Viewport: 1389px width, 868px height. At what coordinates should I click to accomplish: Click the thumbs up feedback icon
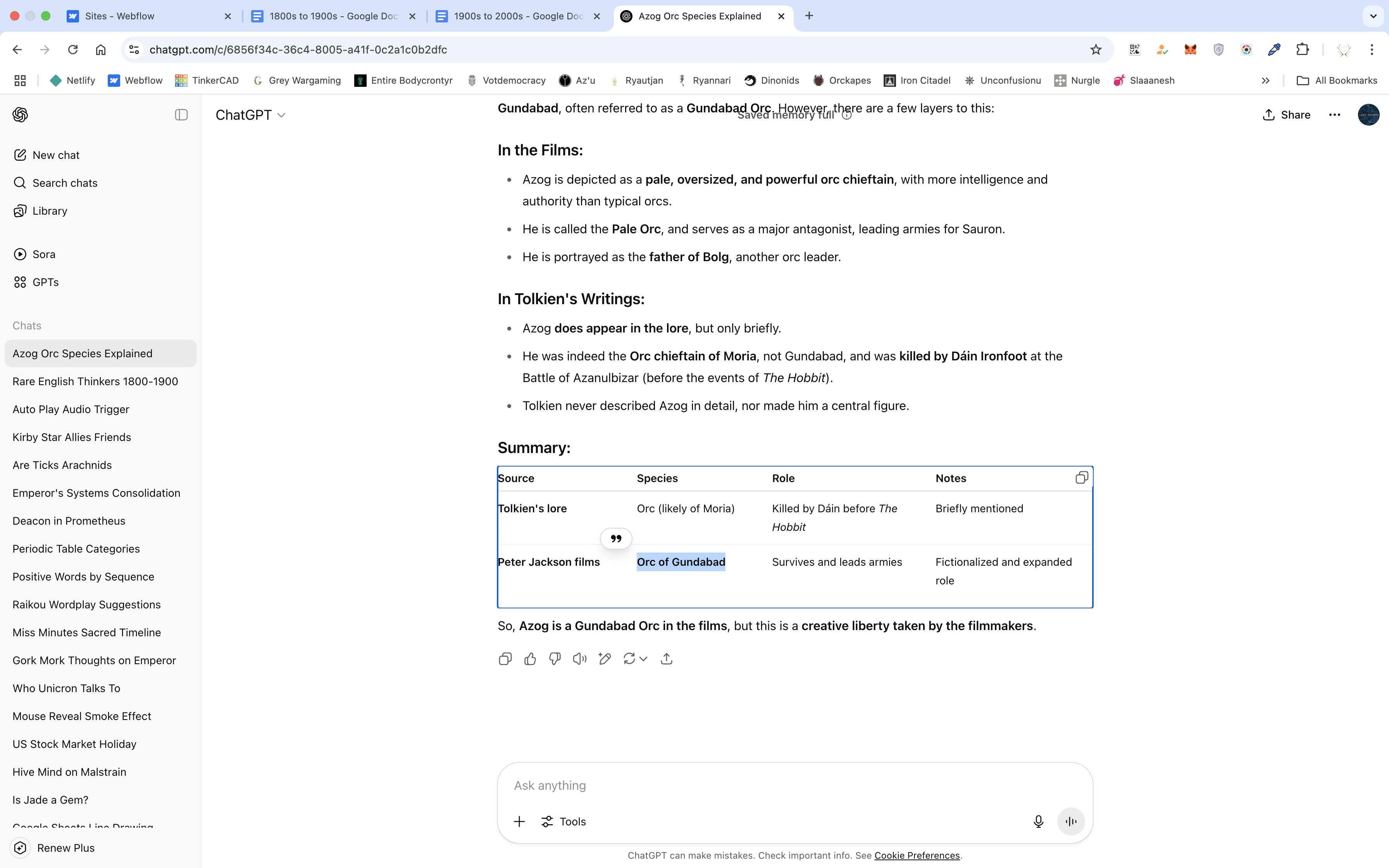(530, 658)
